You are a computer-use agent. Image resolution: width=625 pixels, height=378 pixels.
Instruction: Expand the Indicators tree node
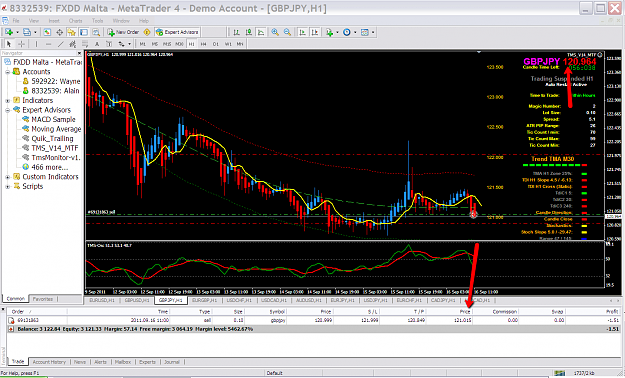(x=8, y=100)
